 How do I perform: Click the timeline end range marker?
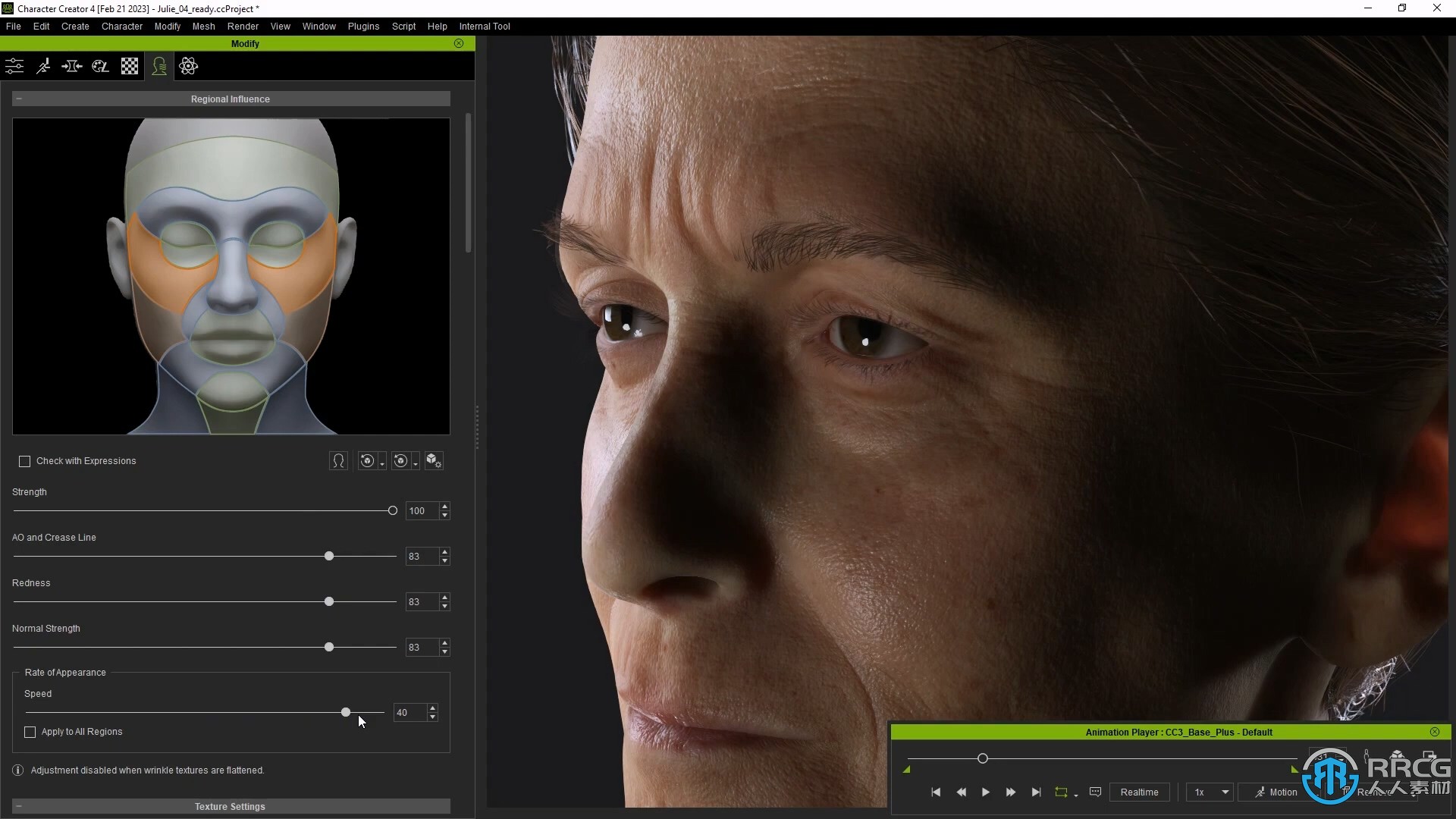pos(1294,770)
